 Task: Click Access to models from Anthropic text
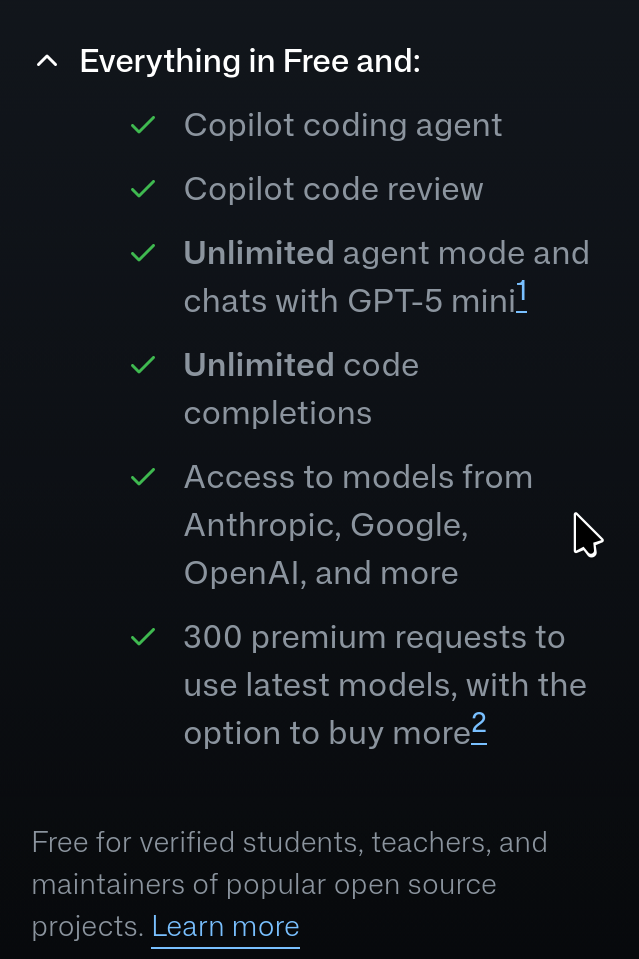click(358, 525)
